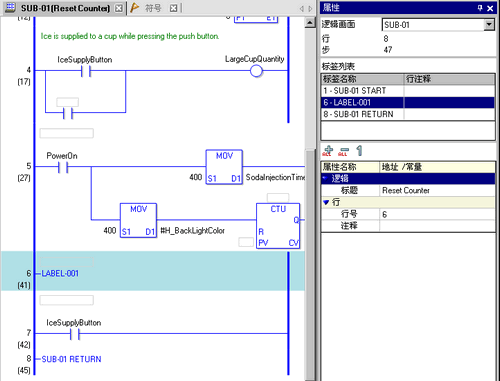Click the pin-shaped icon beside Collapse All

click(359, 151)
